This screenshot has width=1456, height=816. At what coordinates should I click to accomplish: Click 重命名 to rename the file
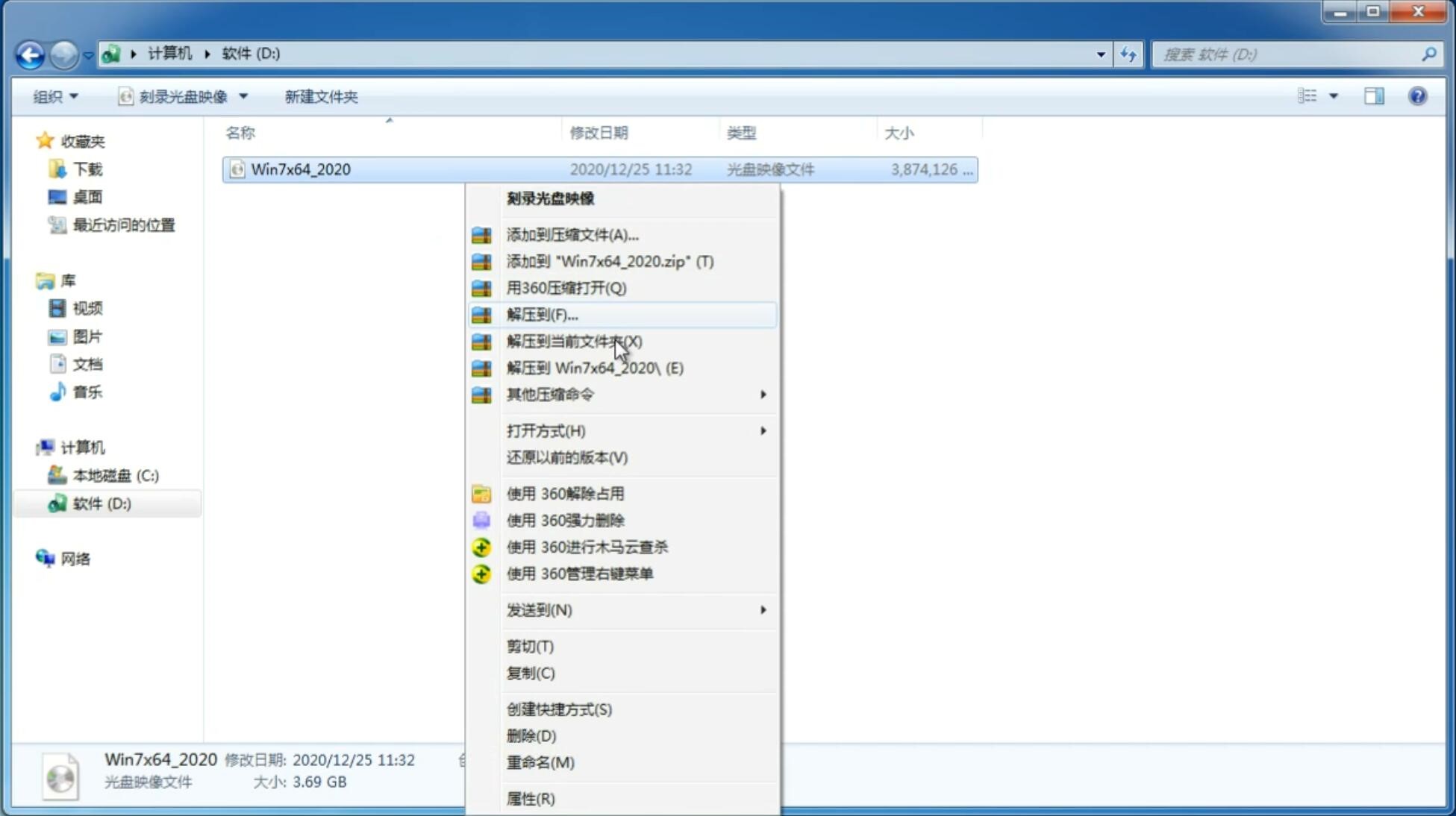coord(540,762)
